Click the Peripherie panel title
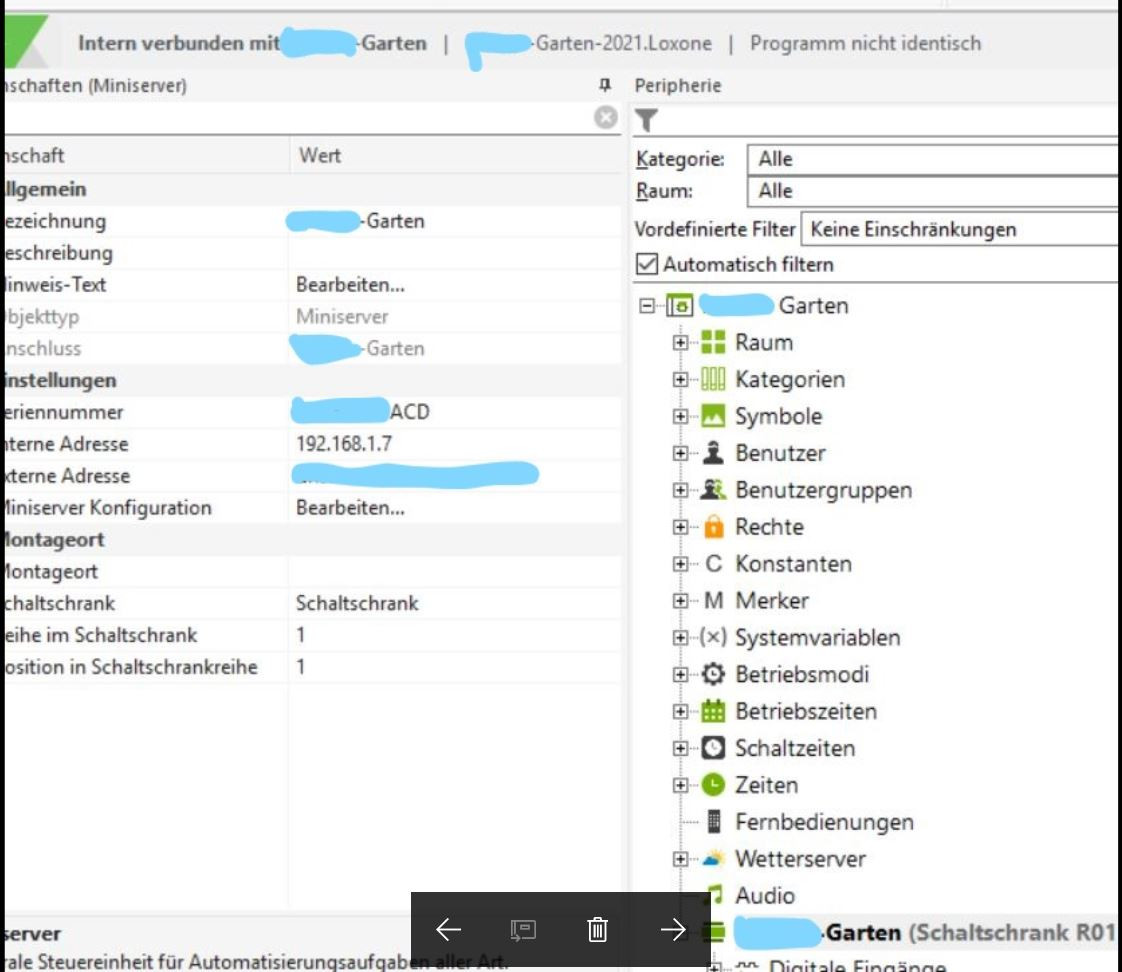 [x=678, y=85]
